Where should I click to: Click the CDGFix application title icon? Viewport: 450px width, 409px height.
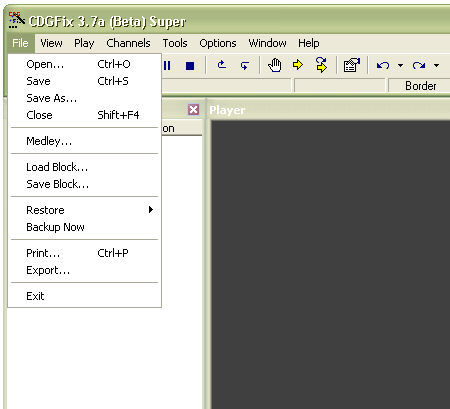click(17, 20)
